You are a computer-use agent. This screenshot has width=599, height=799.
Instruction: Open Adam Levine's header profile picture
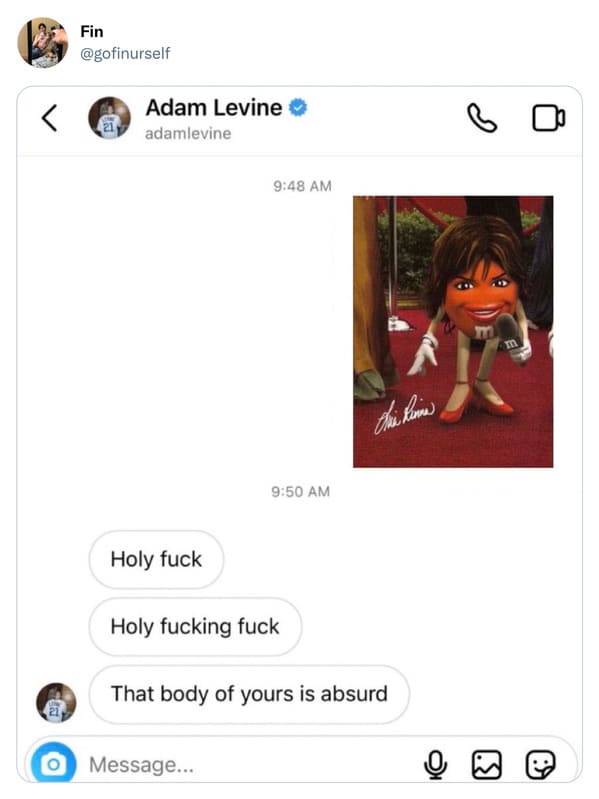pos(110,118)
